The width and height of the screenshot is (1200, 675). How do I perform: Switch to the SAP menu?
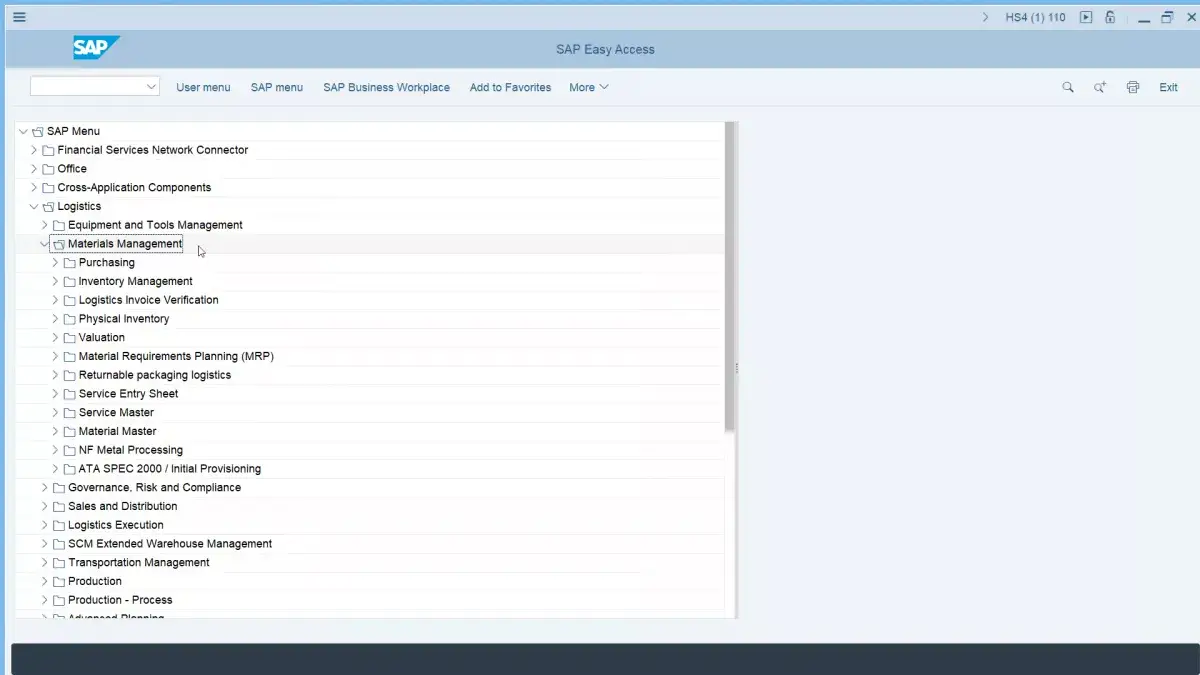coord(277,87)
